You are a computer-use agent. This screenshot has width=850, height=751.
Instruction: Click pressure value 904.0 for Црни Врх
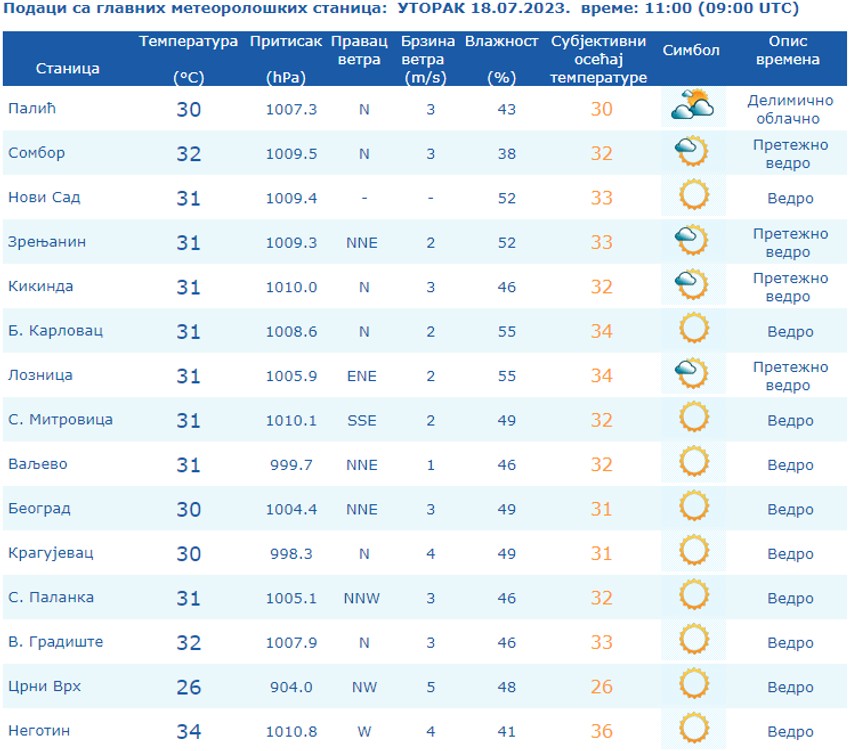point(291,687)
